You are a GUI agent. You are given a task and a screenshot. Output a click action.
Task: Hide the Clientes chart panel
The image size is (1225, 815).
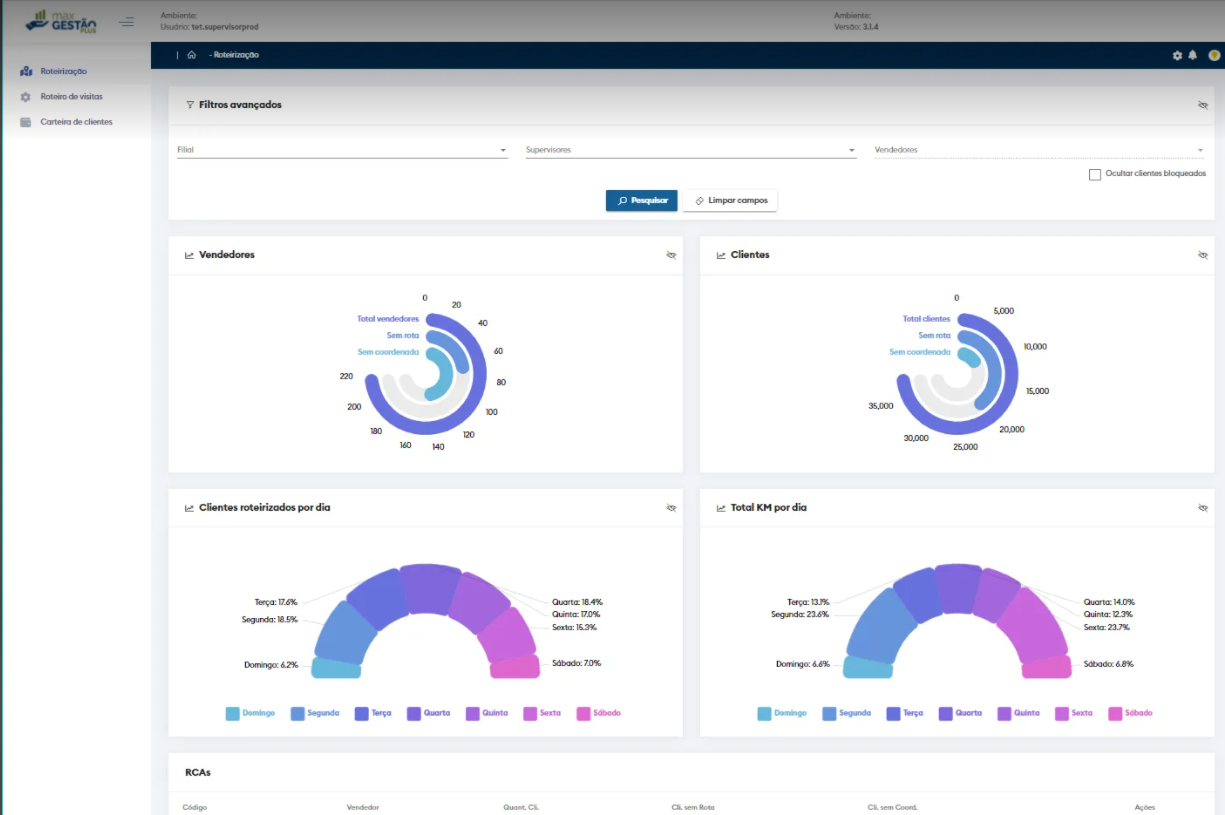pos(1203,255)
